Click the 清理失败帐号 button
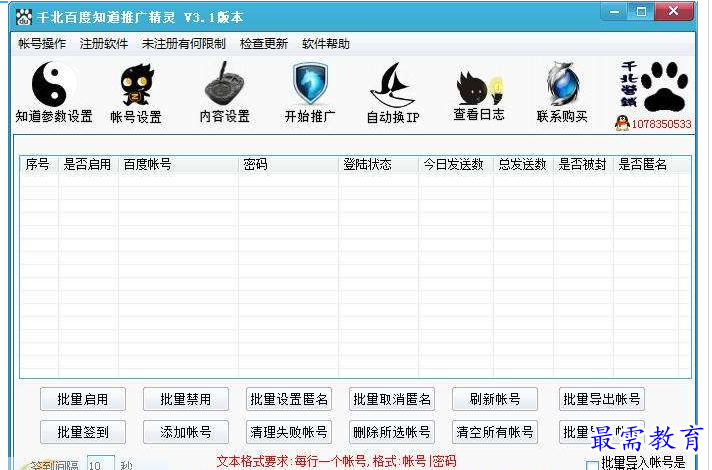 point(289,432)
